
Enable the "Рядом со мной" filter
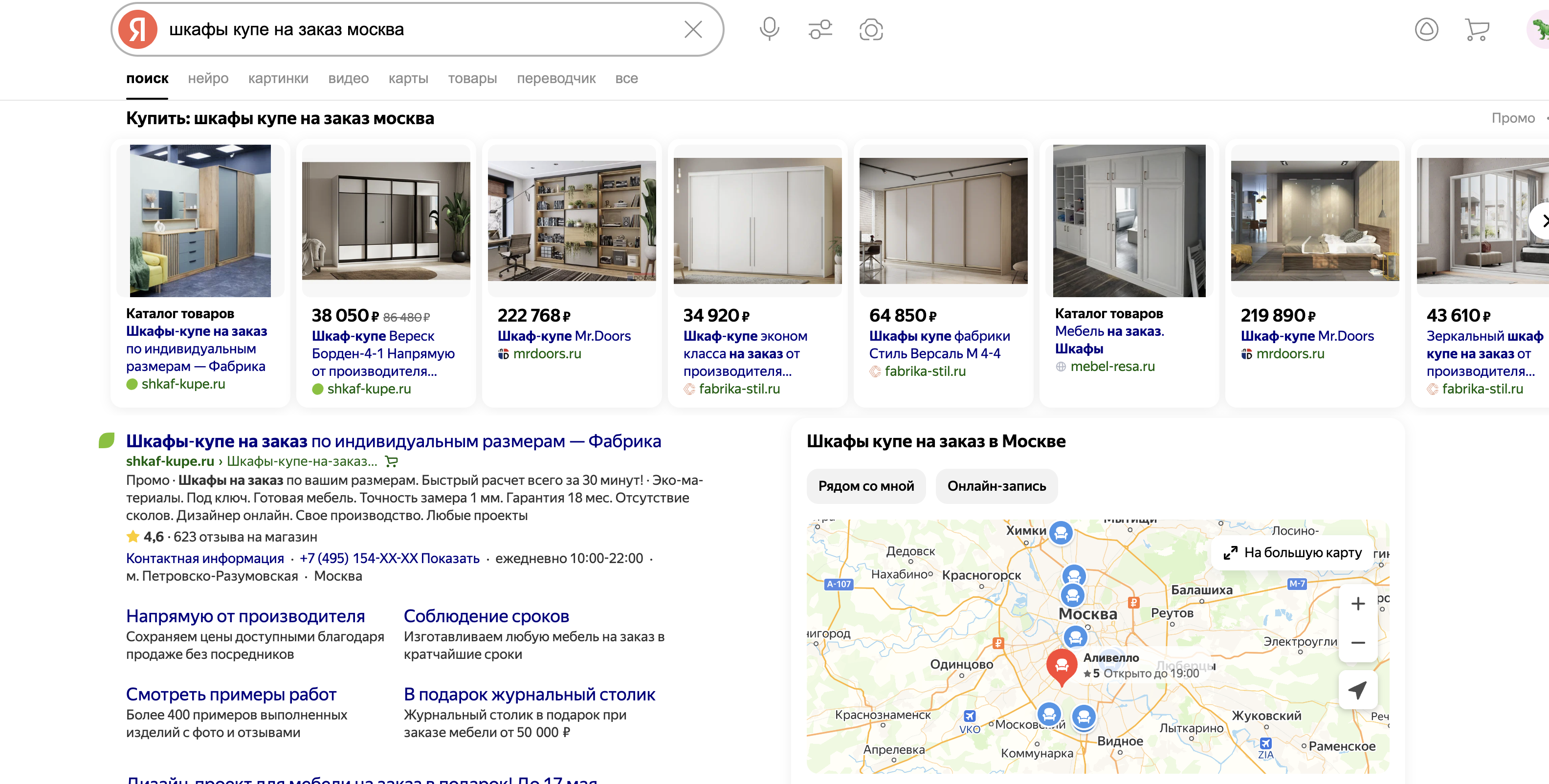[866, 486]
